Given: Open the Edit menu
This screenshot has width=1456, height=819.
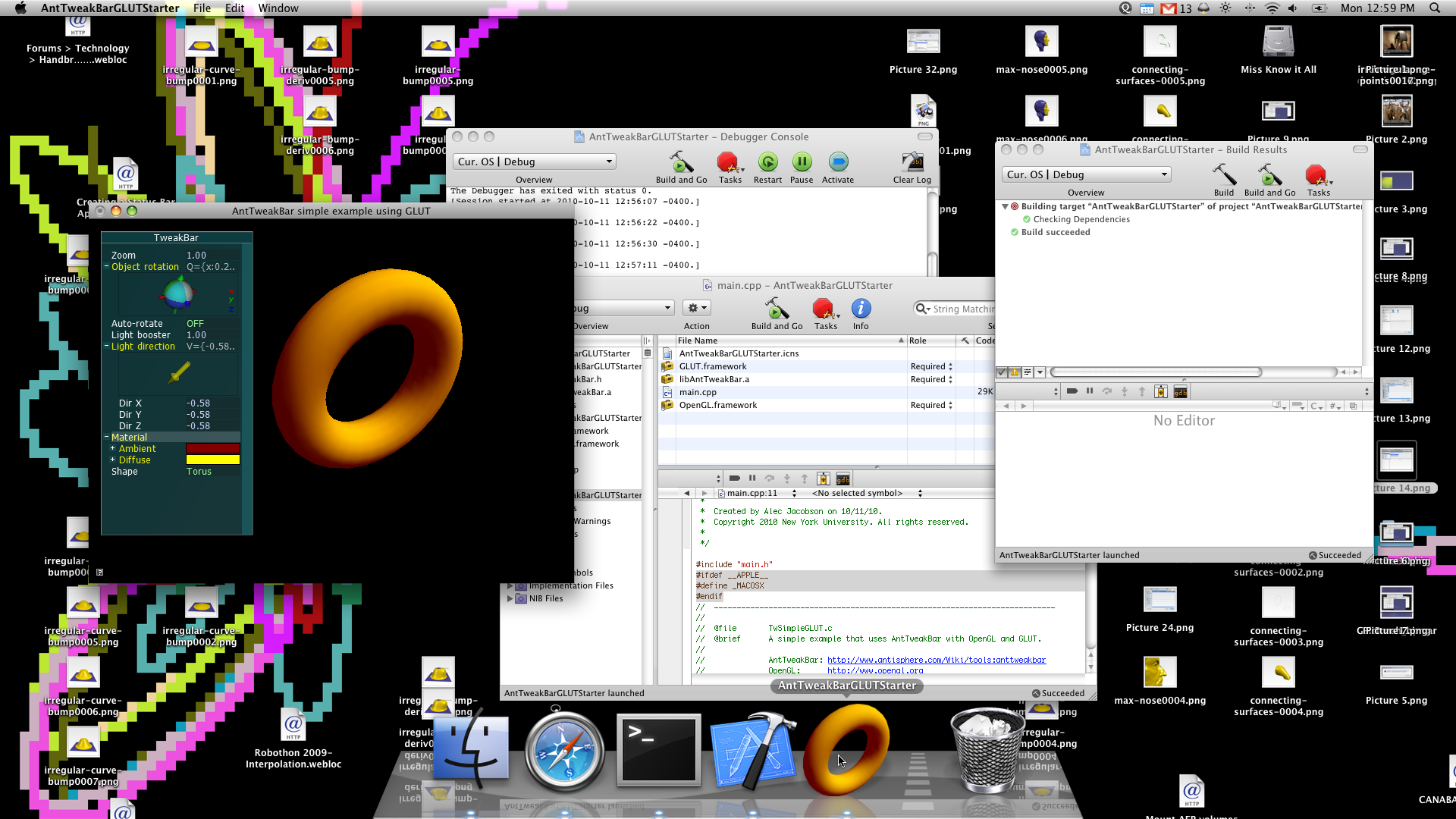Looking at the screenshot, I should pos(234,8).
